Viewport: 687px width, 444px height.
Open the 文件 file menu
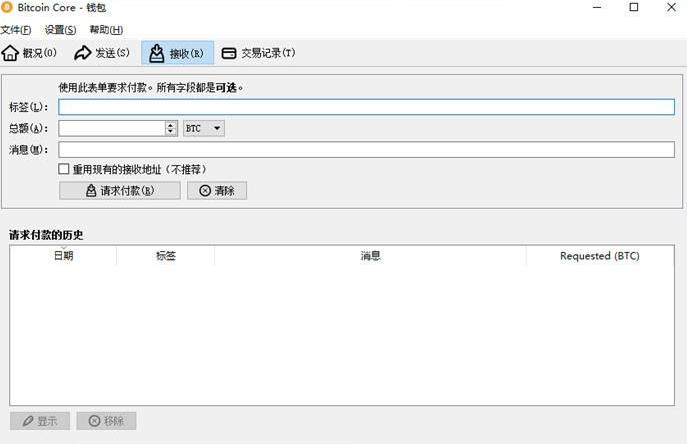16,30
